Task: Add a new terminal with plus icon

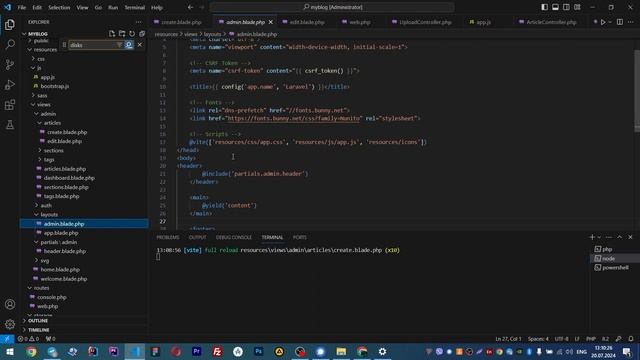Action: 592,237
